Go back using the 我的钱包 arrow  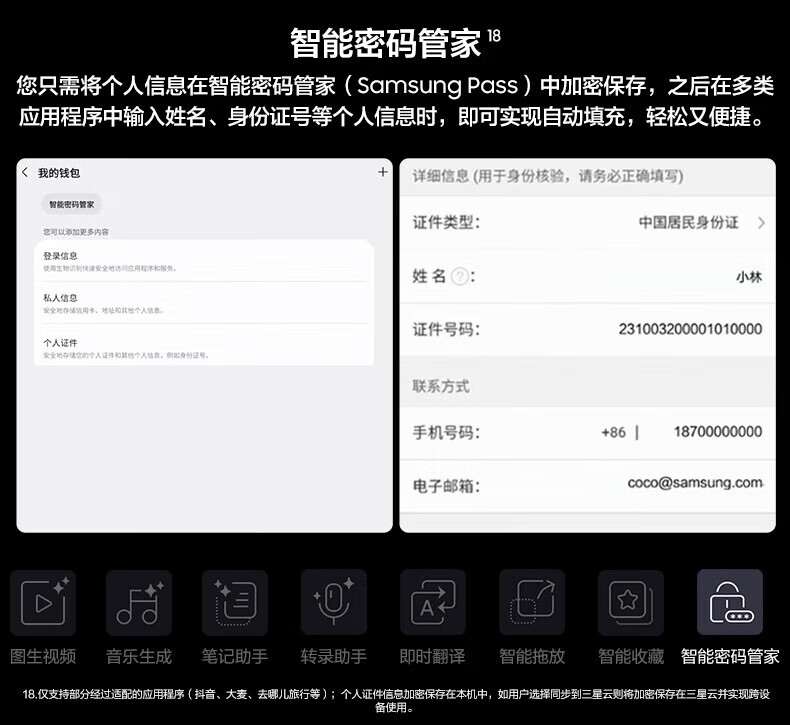pyautogui.click(x=26, y=173)
